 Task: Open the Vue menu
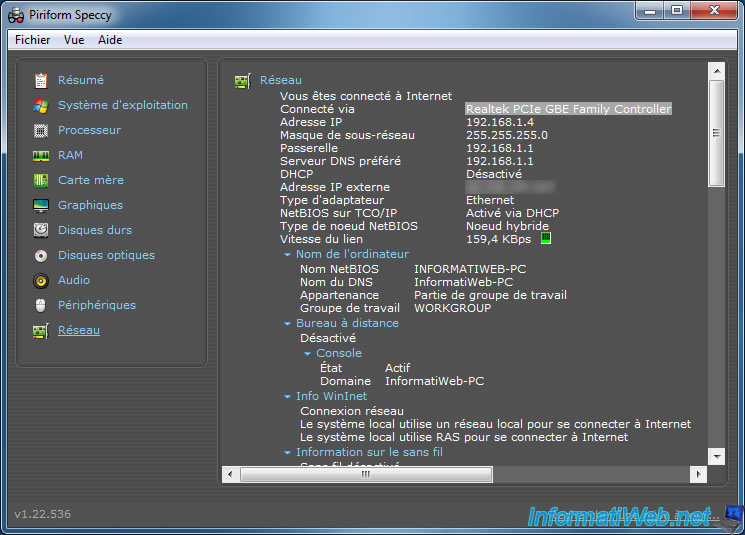pos(74,40)
